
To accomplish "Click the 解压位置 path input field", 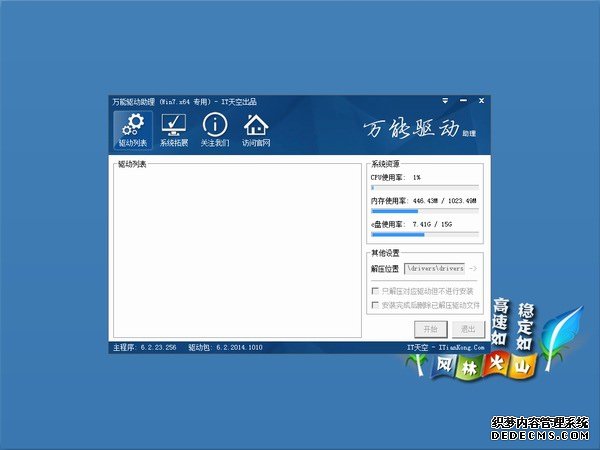I will point(435,269).
